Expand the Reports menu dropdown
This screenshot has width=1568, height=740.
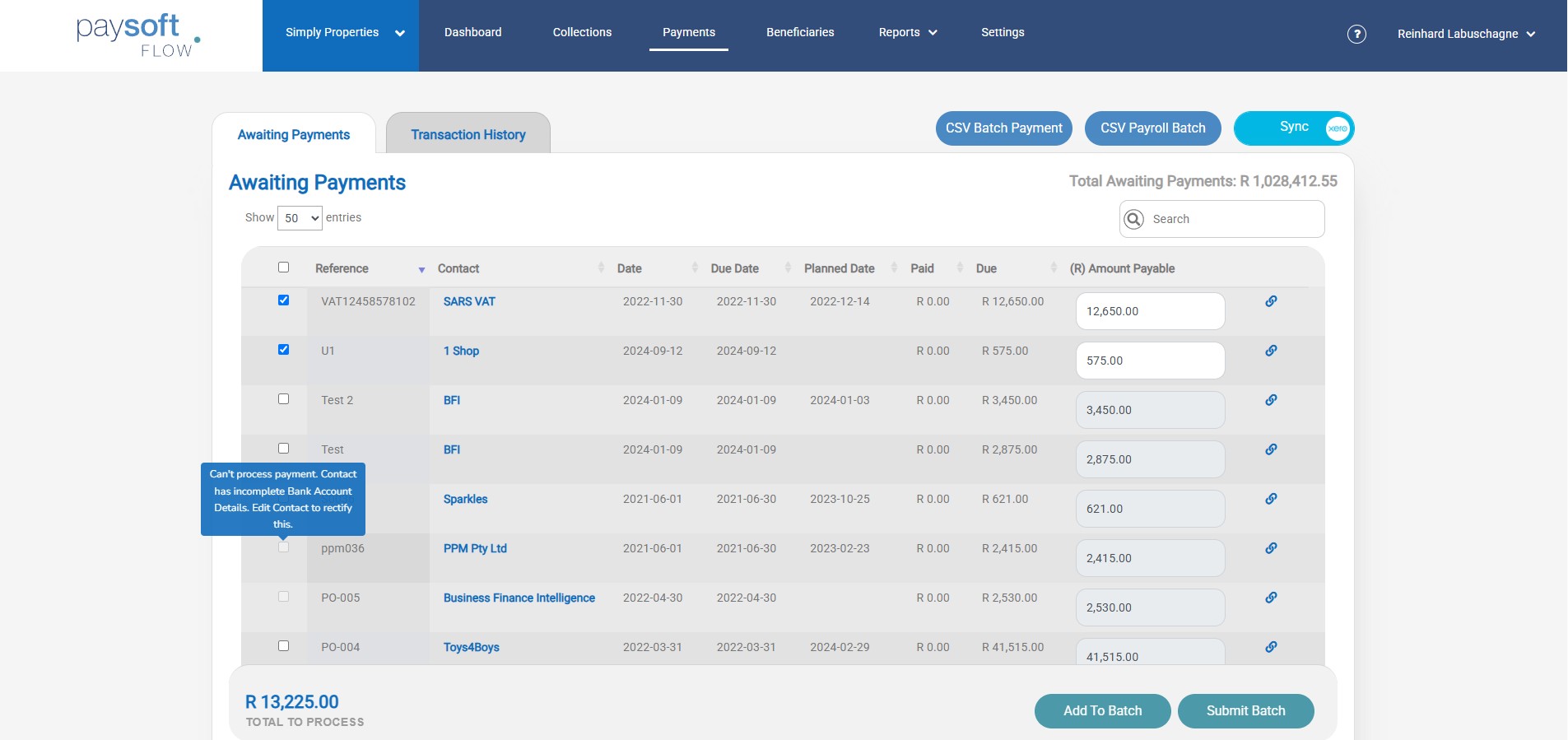pyautogui.click(x=908, y=33)
